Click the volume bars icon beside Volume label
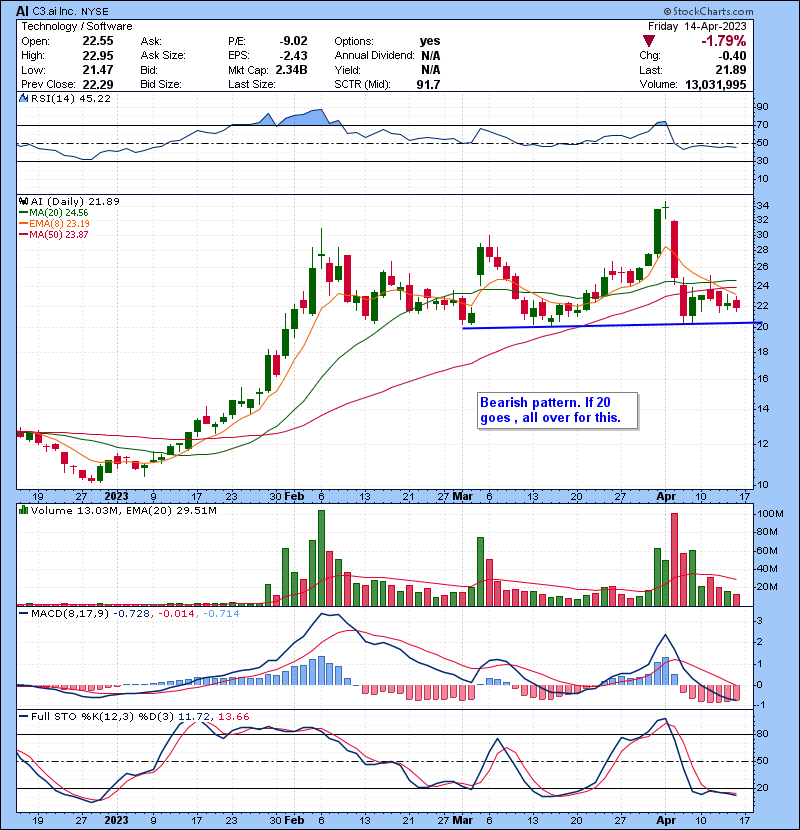The height and width of the screenshot is (830, 800). pos(23,510)
